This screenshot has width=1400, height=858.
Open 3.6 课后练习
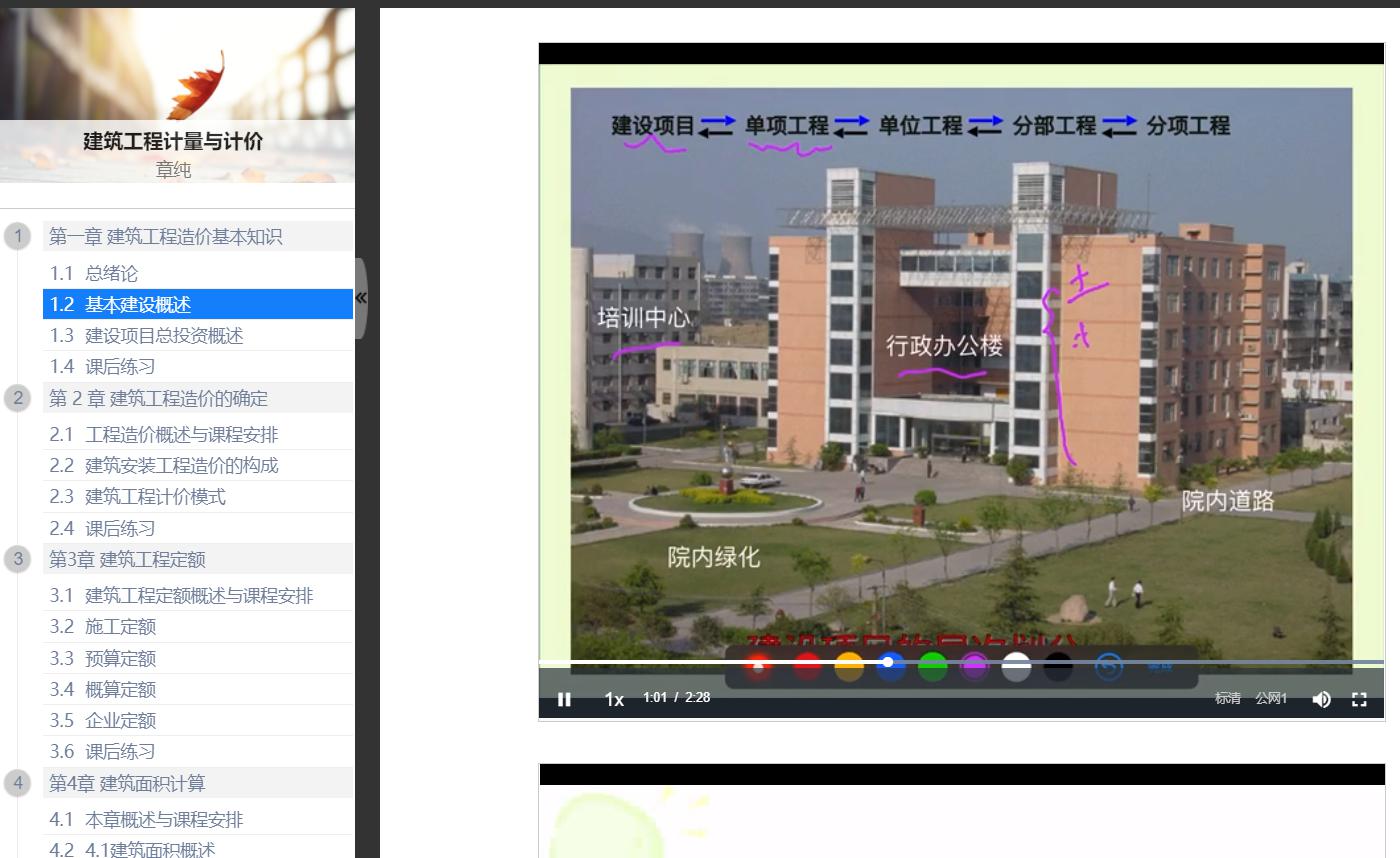(198, 751)
